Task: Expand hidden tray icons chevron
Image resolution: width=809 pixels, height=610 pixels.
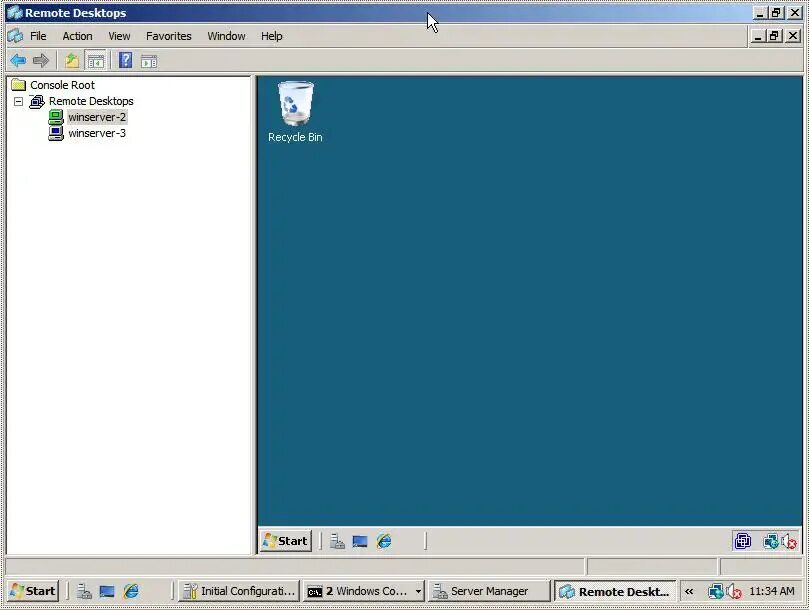Action: point(689,591)
